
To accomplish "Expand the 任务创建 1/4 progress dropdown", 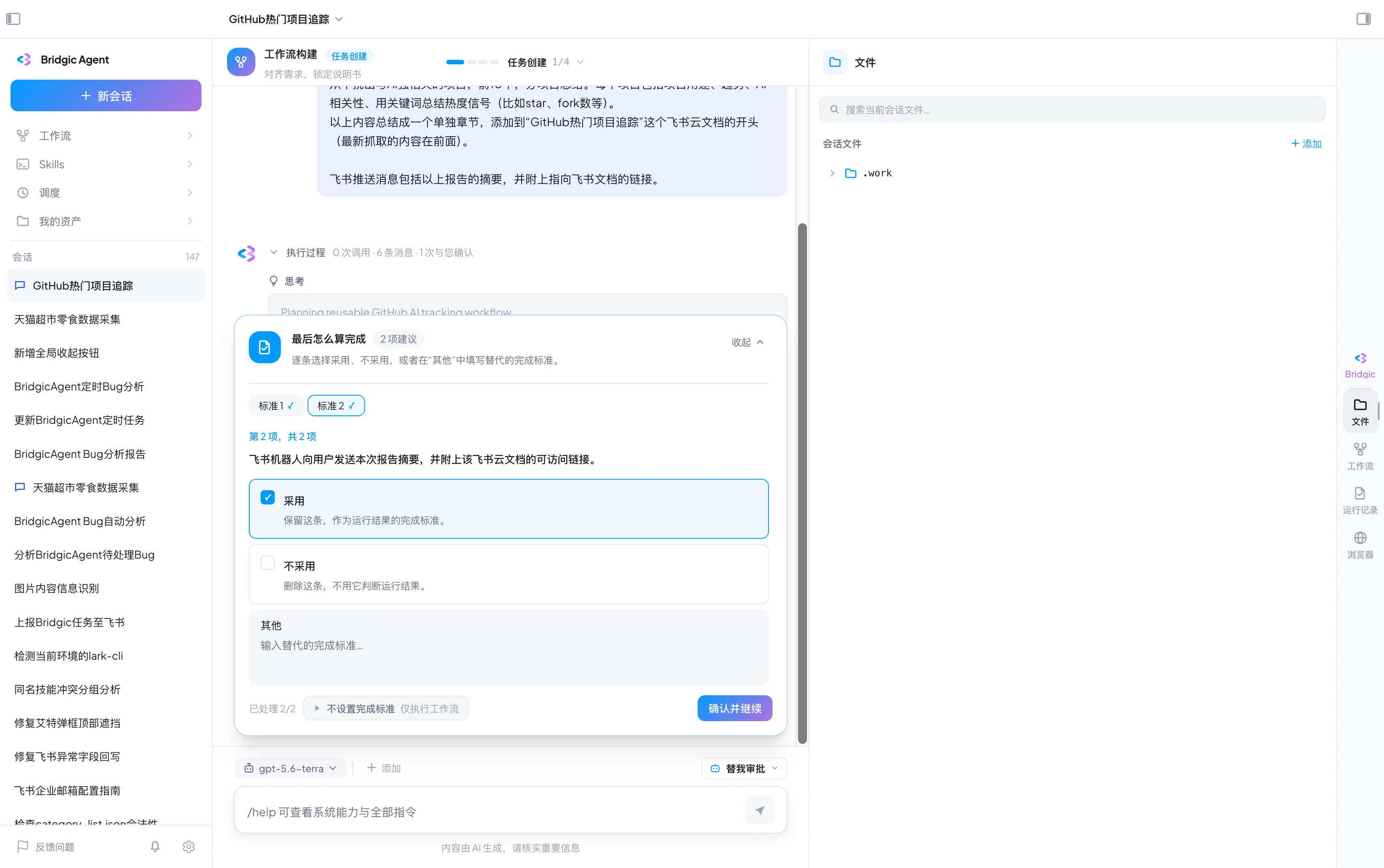I will point(580,62).
